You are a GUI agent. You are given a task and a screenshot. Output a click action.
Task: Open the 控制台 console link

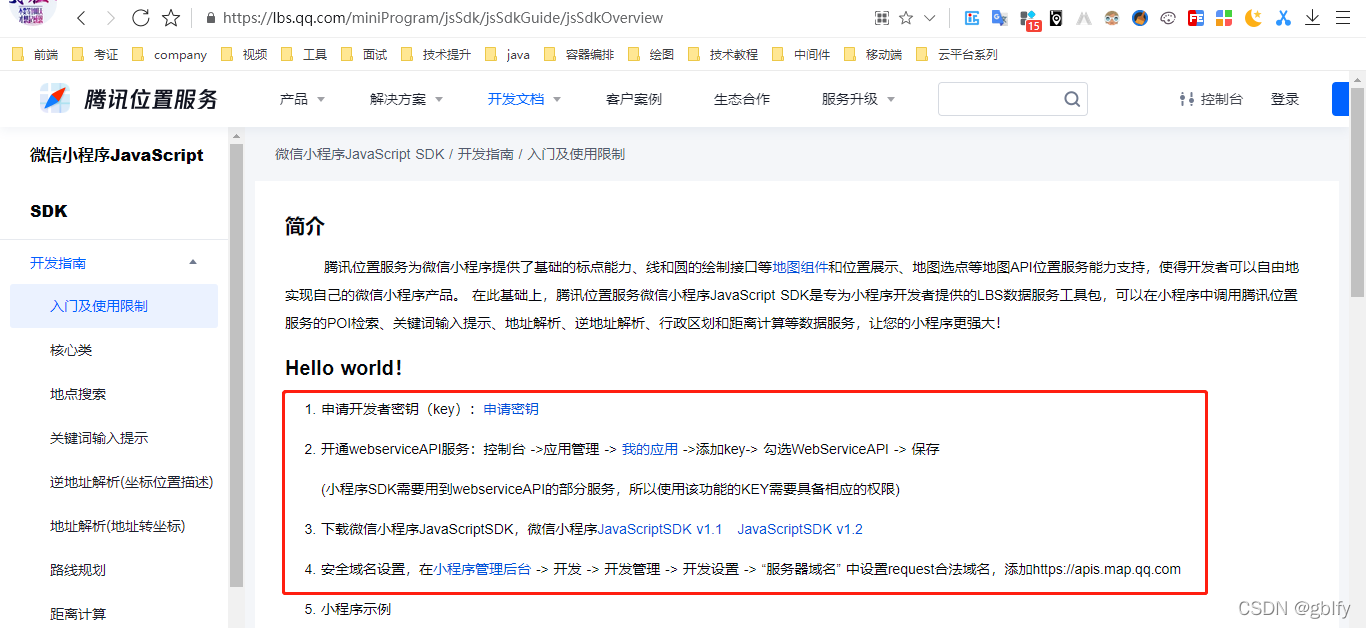(1211, 99)
